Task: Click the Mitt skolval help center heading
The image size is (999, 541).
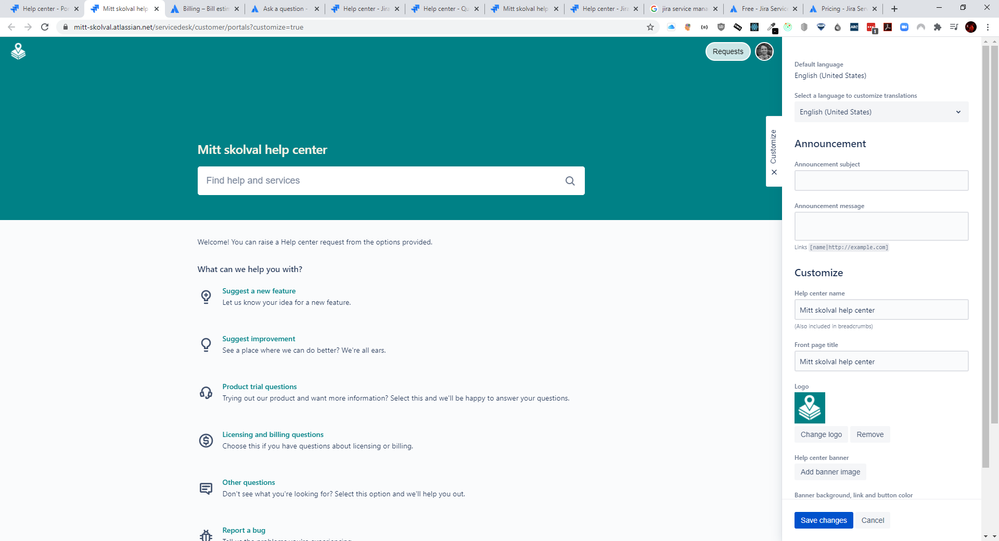Action: [x=262, y=150]
